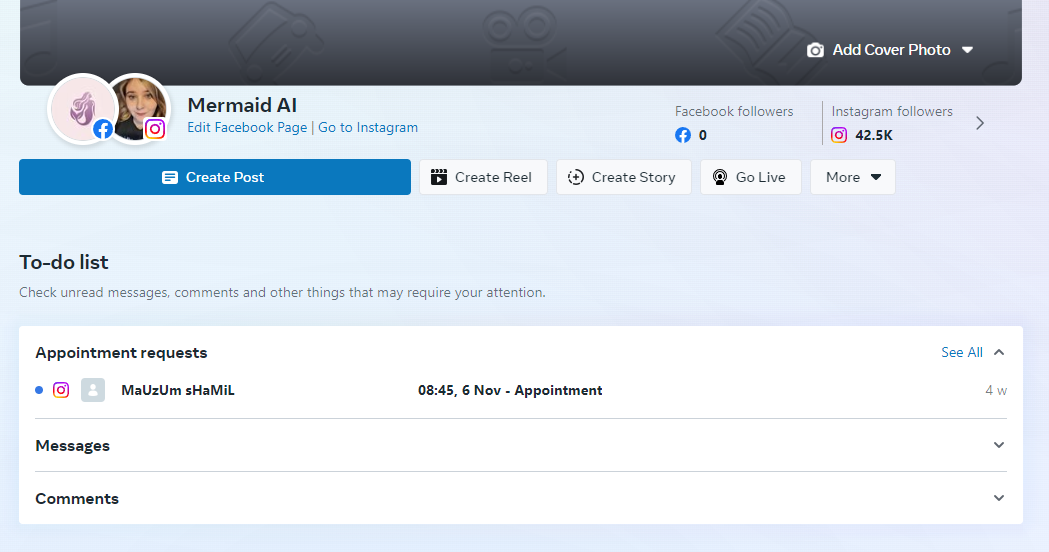This screenshot has height=552, width=1049.
Task: Click the Instagram icon in the appointment row
Action: (x=61, y=390)
